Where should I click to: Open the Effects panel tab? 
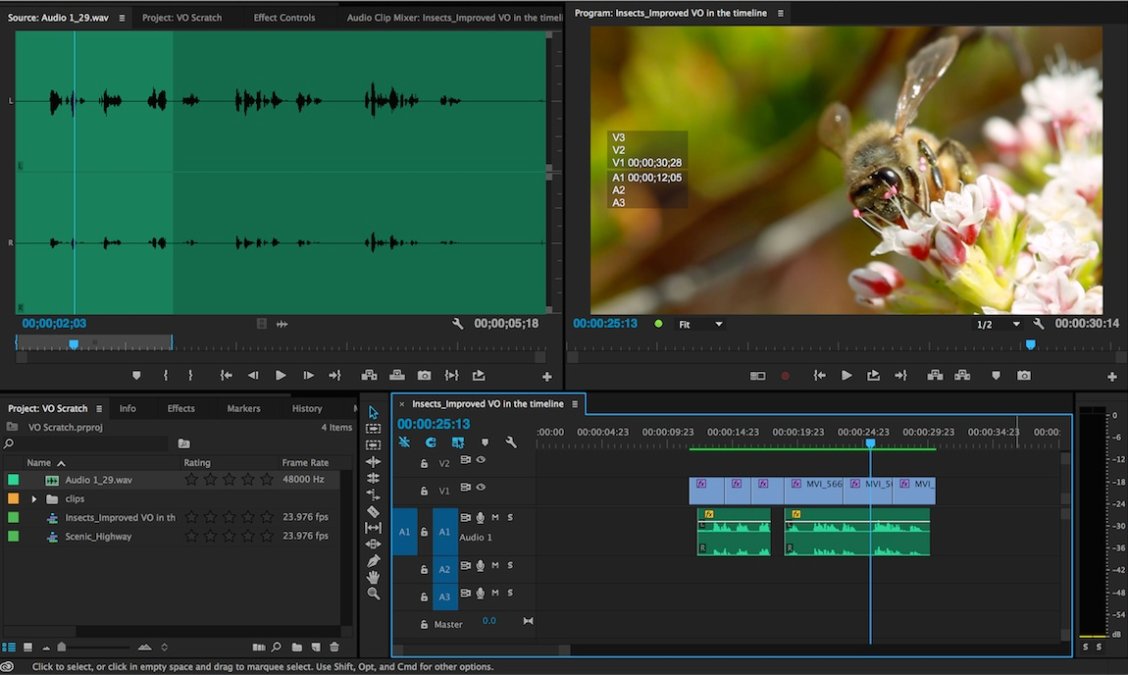click(x=181, y=408)
